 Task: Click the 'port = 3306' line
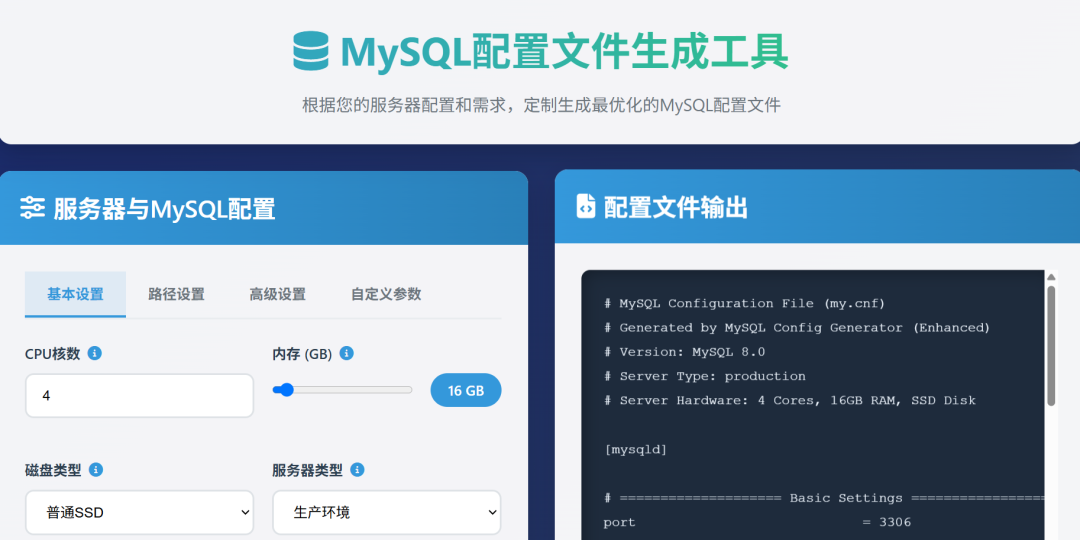tap(757, 523)
